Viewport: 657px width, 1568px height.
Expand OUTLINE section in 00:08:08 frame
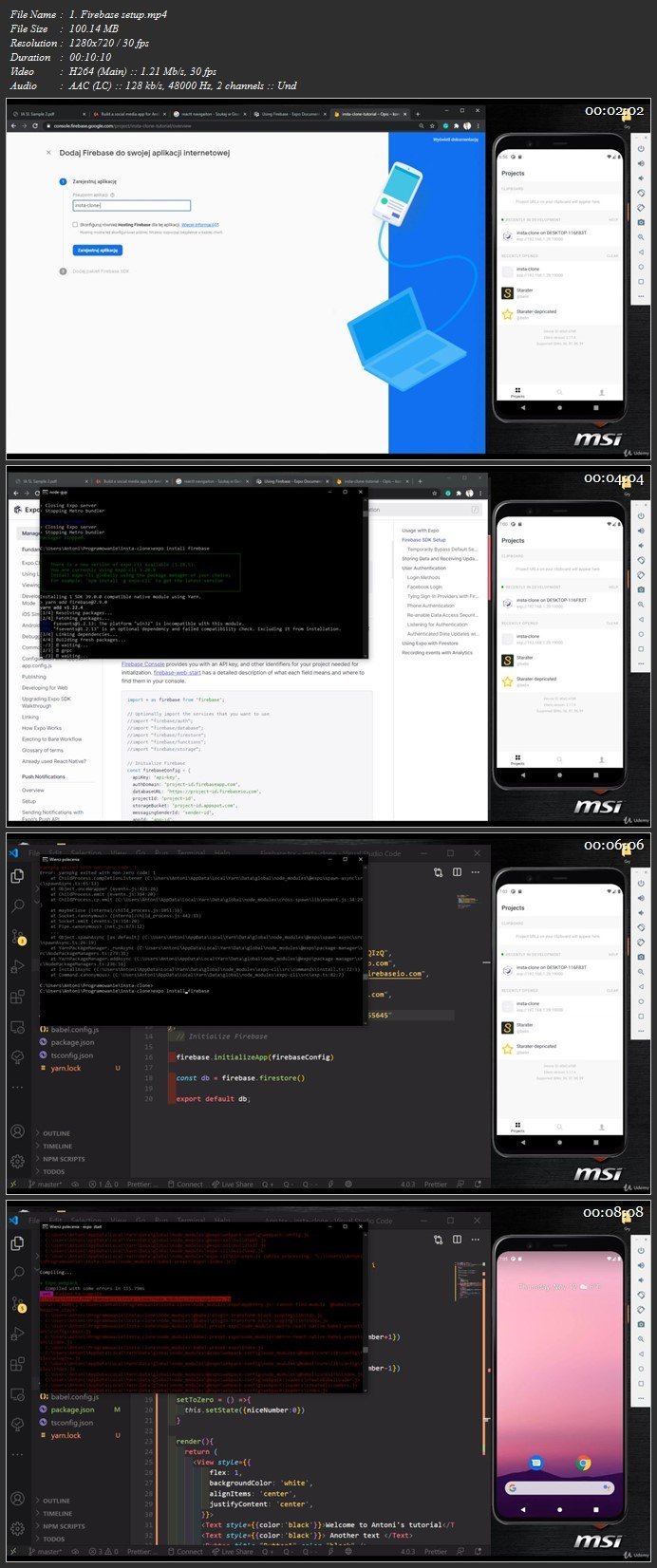click(56, 1501)
